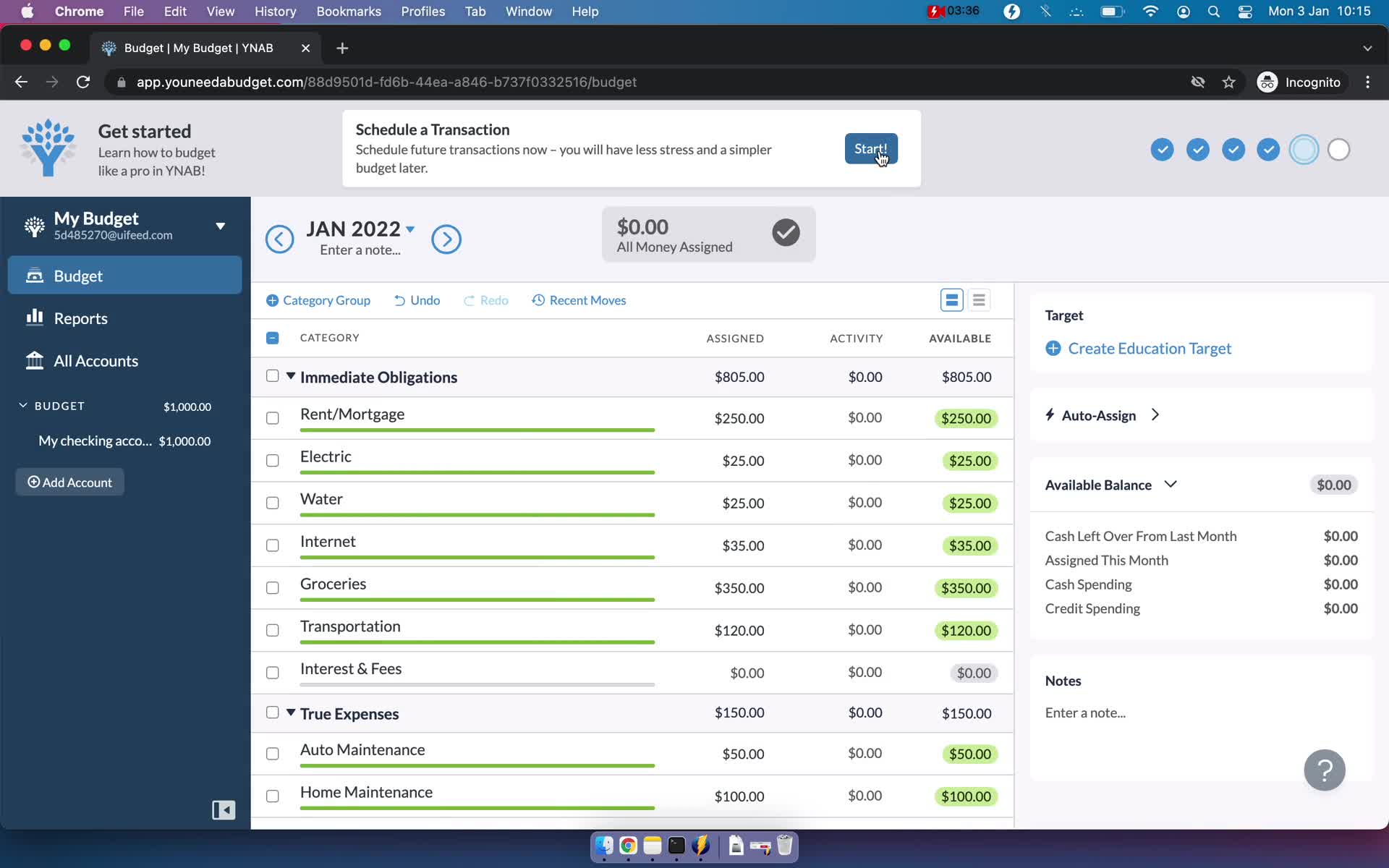Open the File menu in macOS menu bar
1389x868 pixels.
pyautogui.click(x=134, y=11)
